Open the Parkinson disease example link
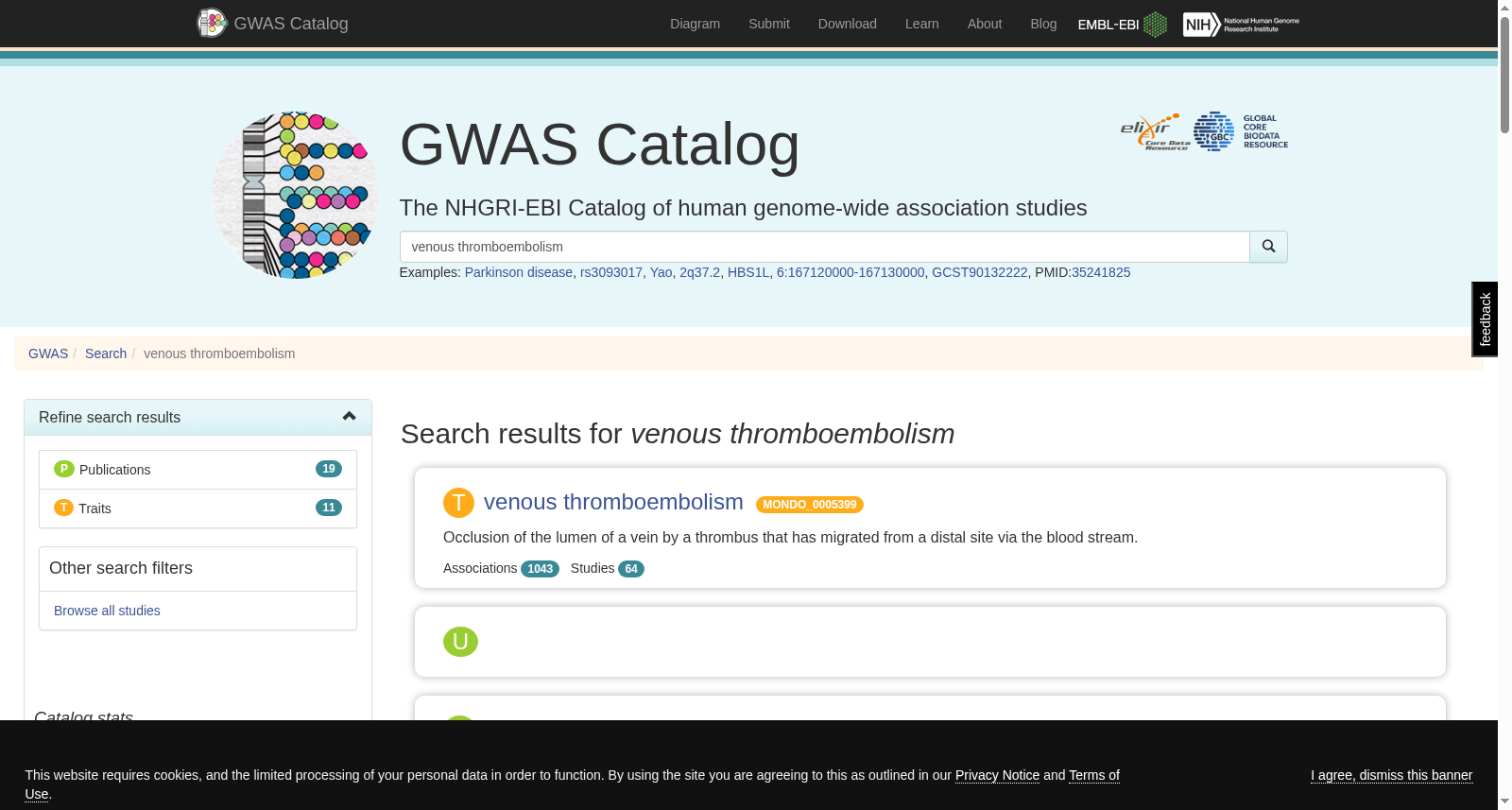 519,272
